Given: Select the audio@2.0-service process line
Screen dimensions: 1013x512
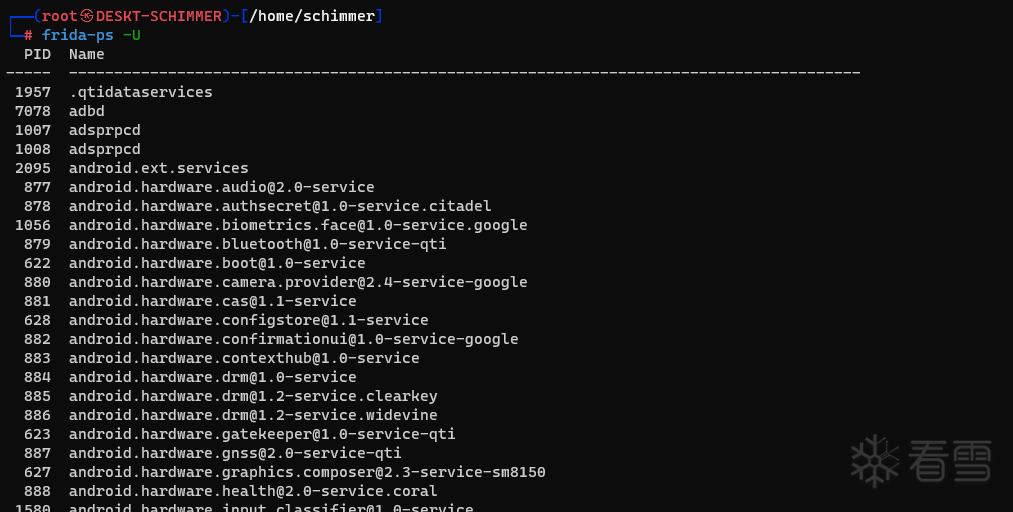Looking at the screenshot, I should click(x=221, y=187).
